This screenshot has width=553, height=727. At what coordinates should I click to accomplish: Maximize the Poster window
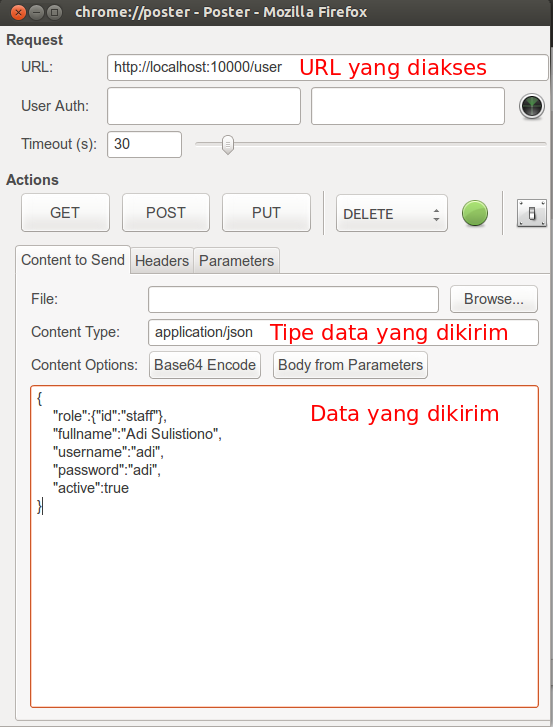[x=55, y=12]
